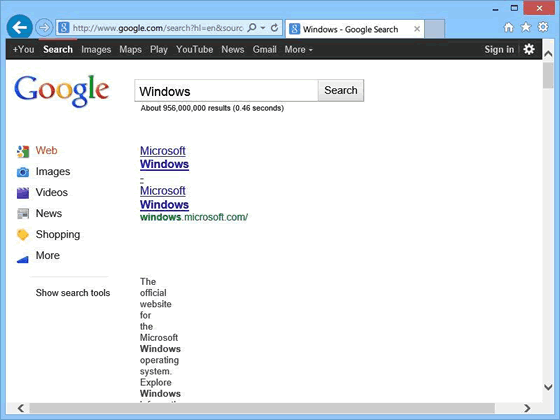The image size is (560, 420).
Task: Open Internet Explorer Tools gear icon
Action: coord(543,27)
